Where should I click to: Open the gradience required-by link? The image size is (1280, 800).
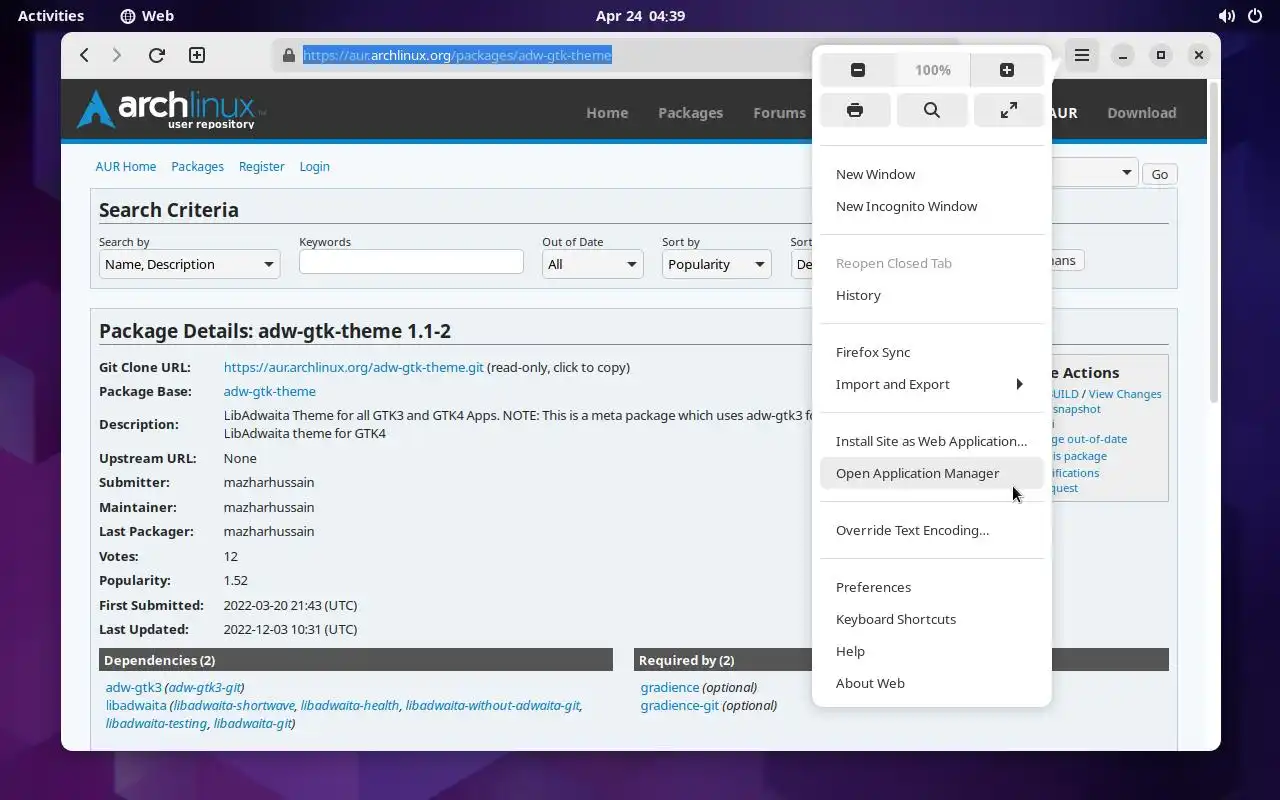point(669,687)
